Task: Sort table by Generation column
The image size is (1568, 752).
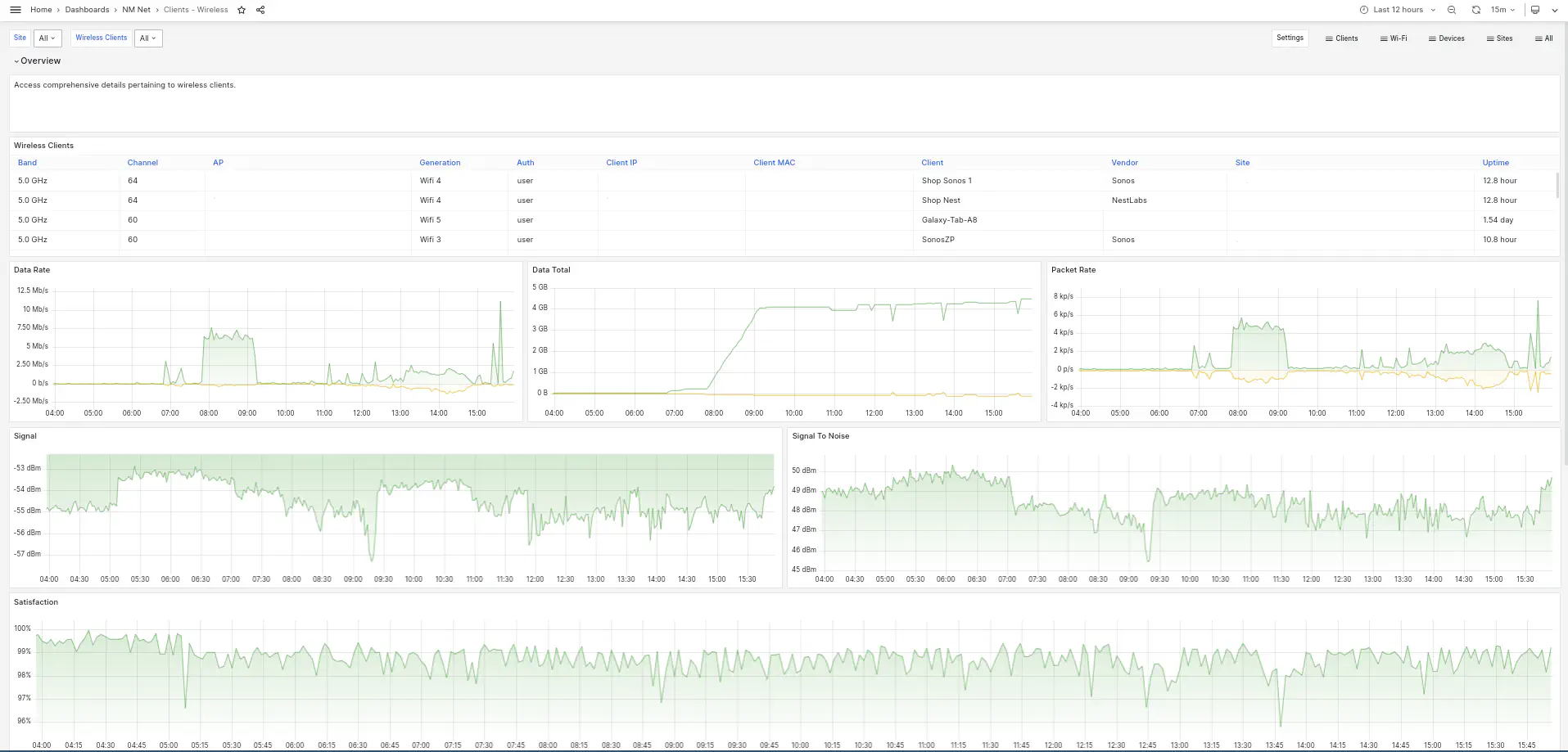Action: click(440, 163)
